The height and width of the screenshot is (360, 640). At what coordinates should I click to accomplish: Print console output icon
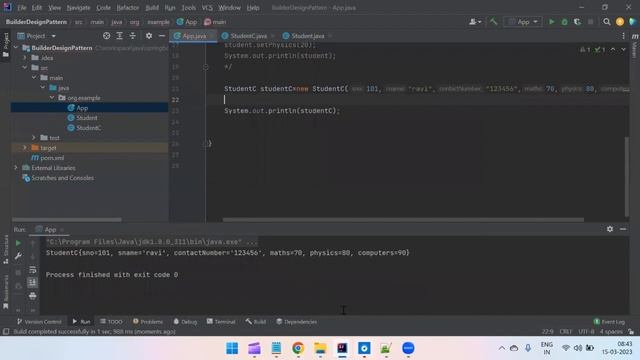coord(33,296)
